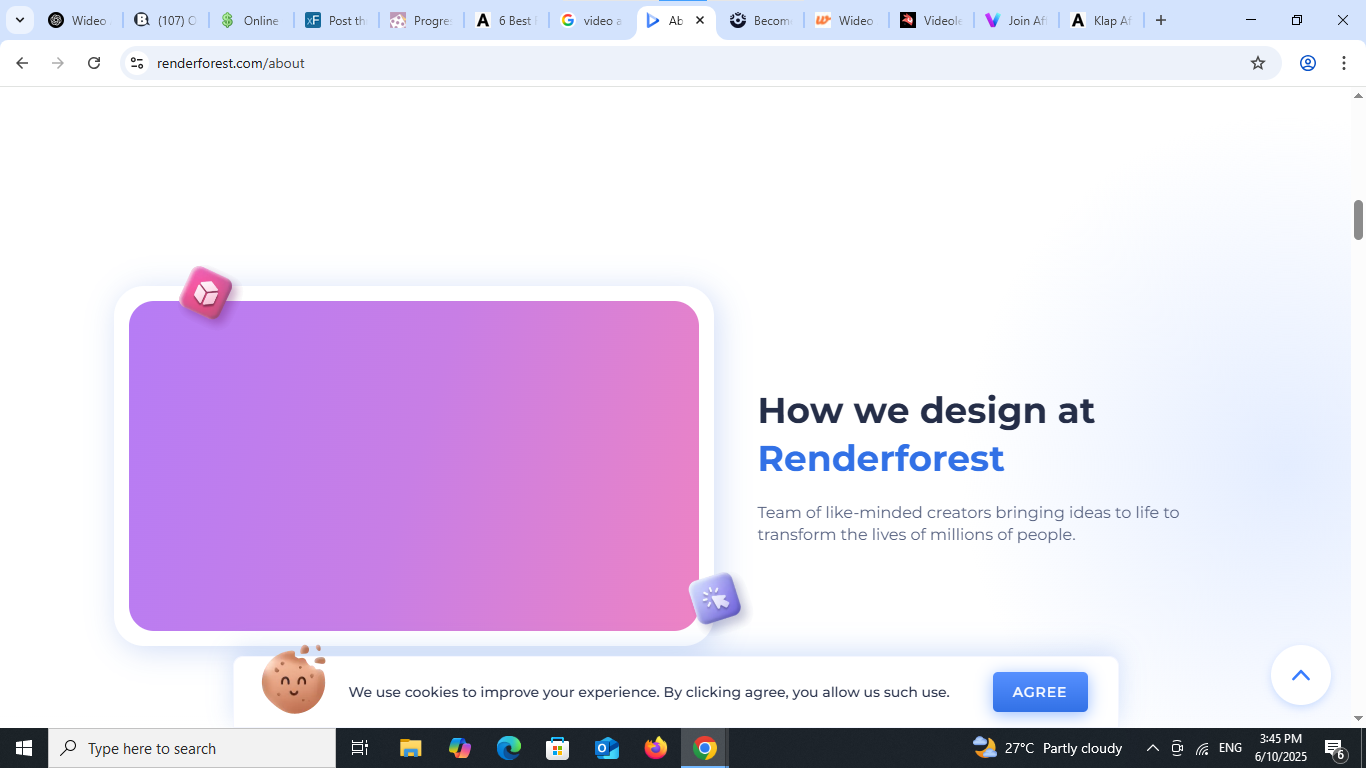Open the notification center icon

coord(1335,748)
